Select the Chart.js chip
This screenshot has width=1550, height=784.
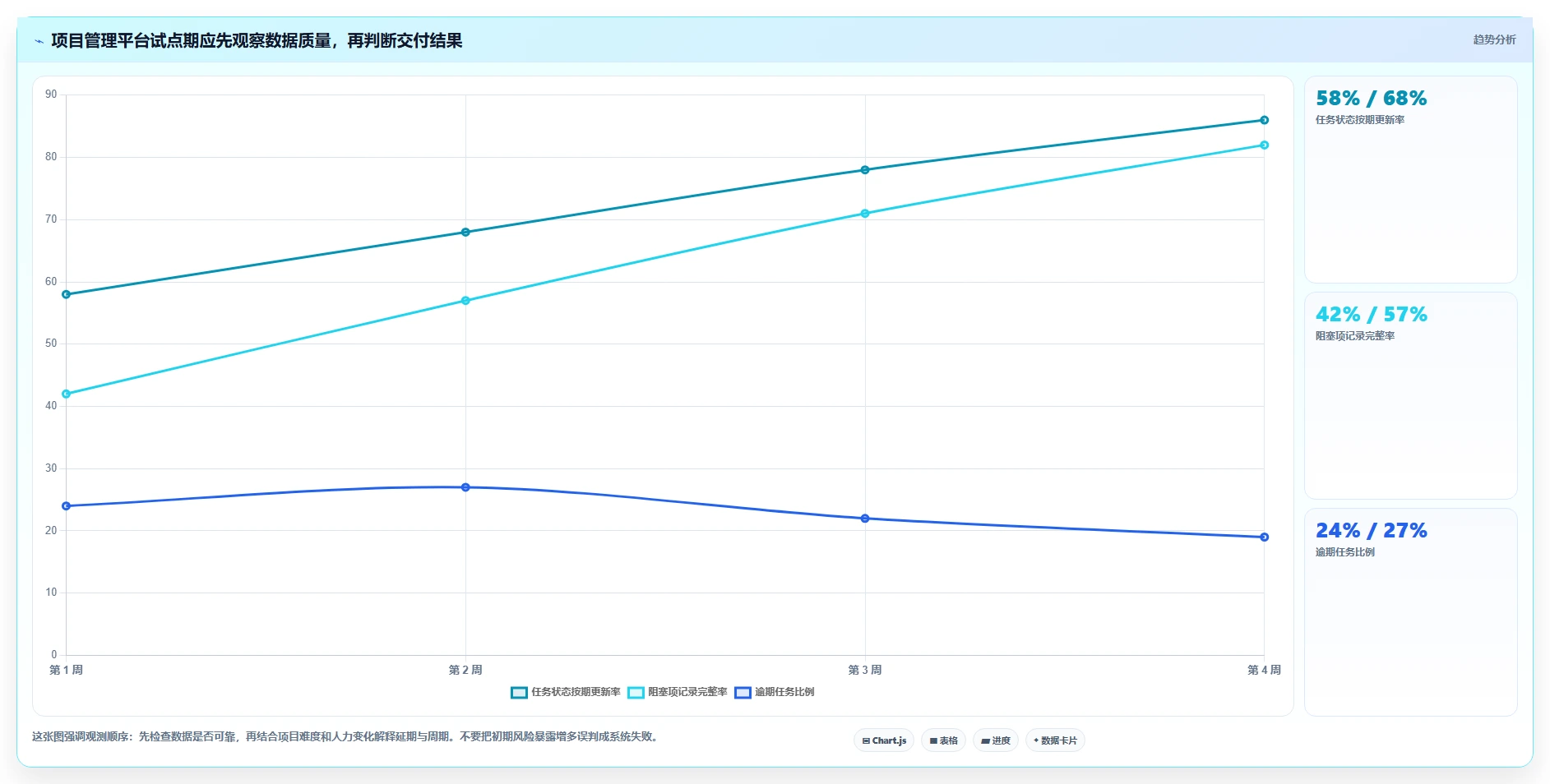click(884, 740)
